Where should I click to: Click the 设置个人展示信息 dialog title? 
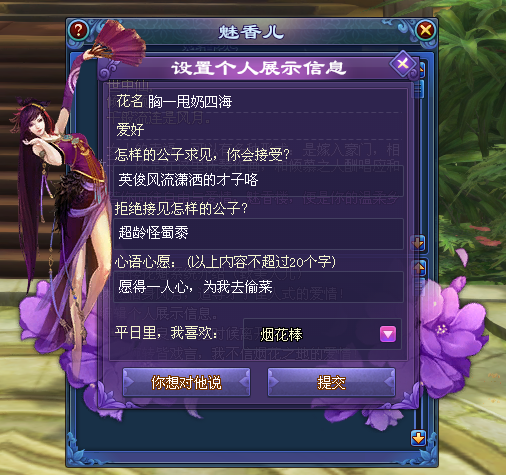point(259,68)
